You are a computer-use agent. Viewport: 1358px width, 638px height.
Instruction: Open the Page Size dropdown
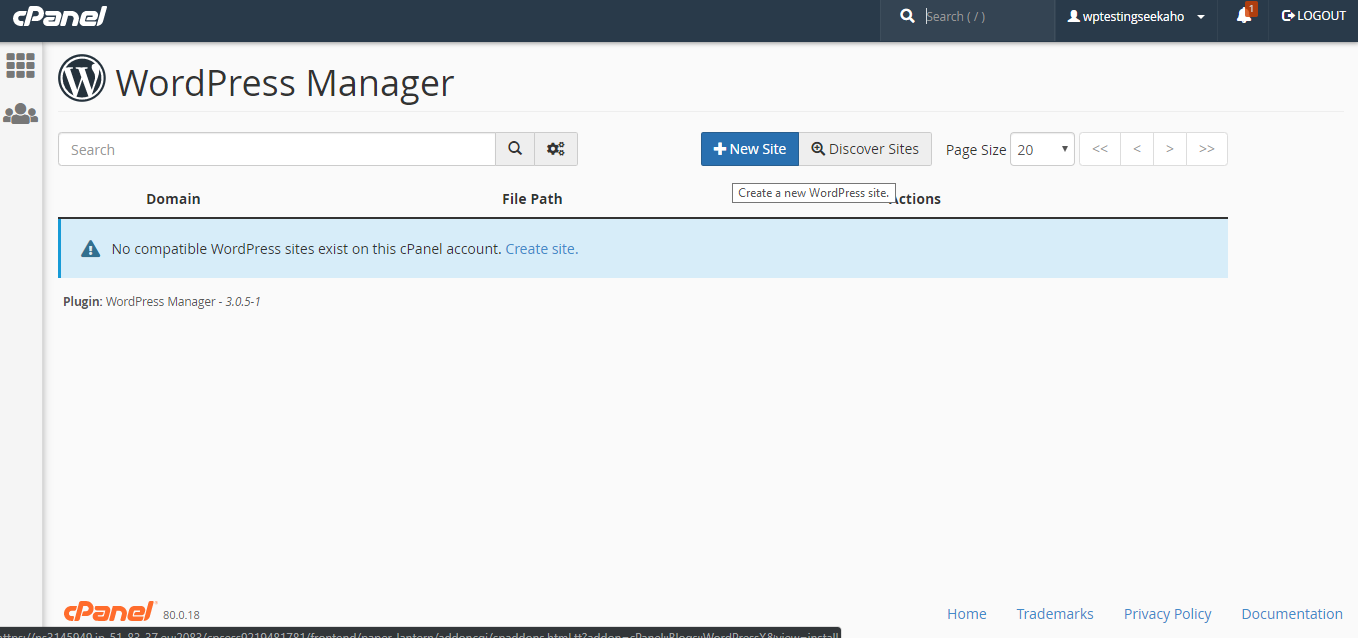[1042, 149]
